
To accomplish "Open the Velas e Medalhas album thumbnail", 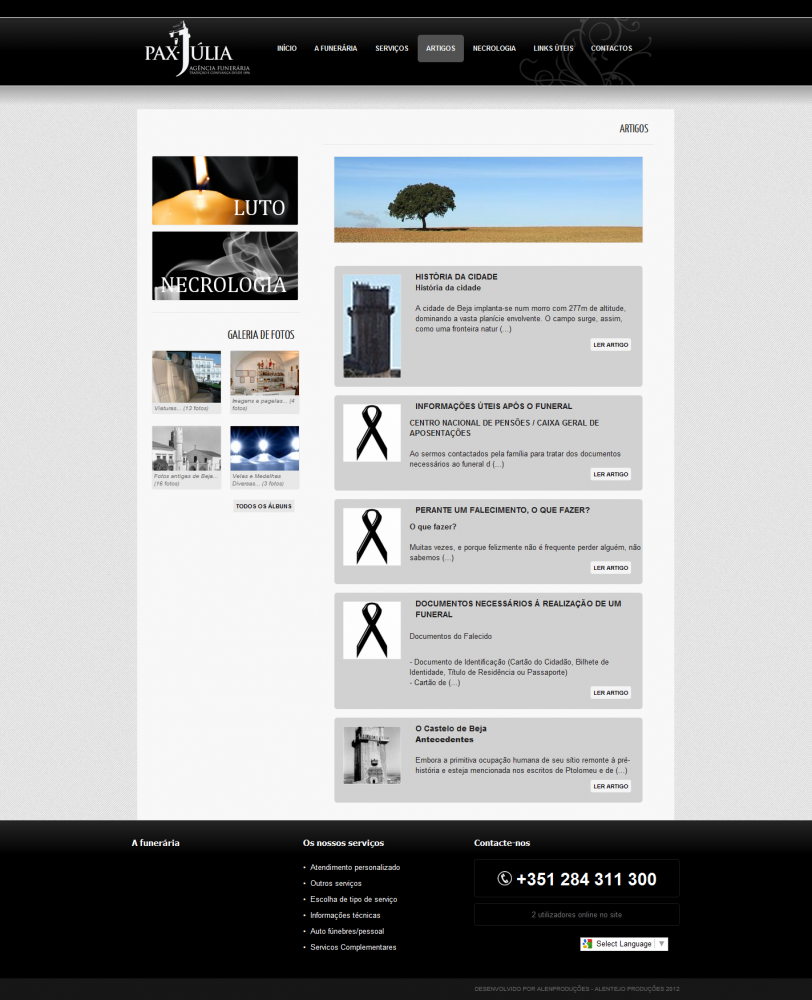I will pyautogui.click(x=264, y=448).
